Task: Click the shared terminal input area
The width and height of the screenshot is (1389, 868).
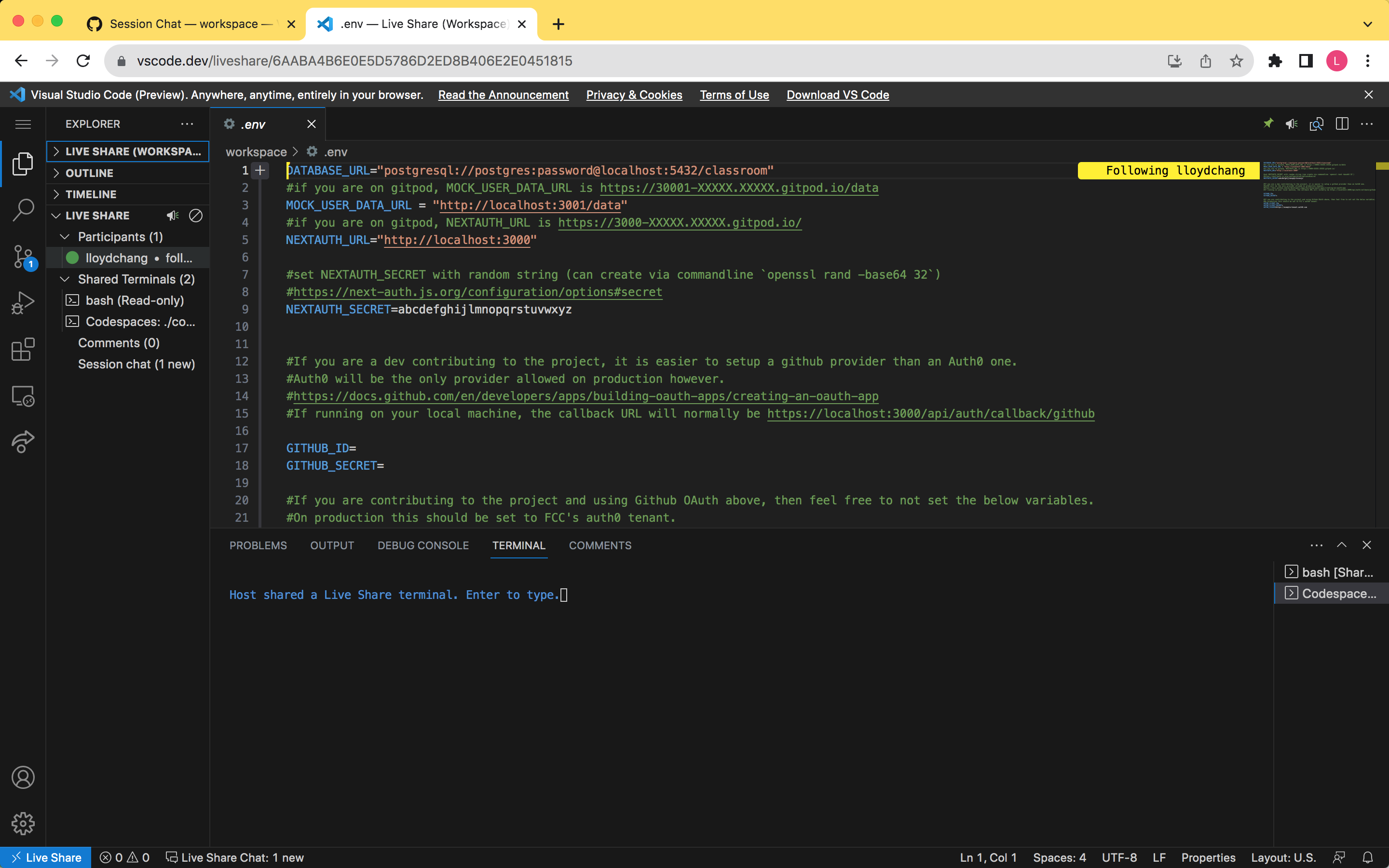Action: click(564, 595)
